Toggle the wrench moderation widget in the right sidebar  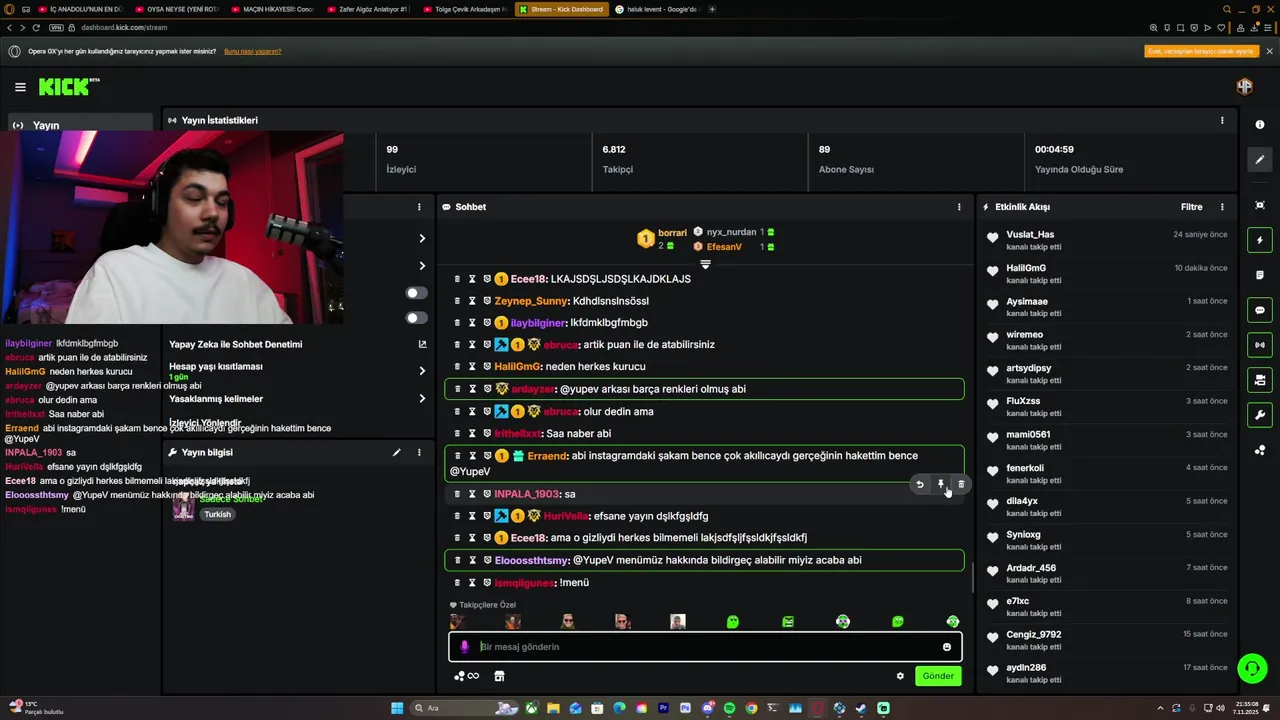1260,415
